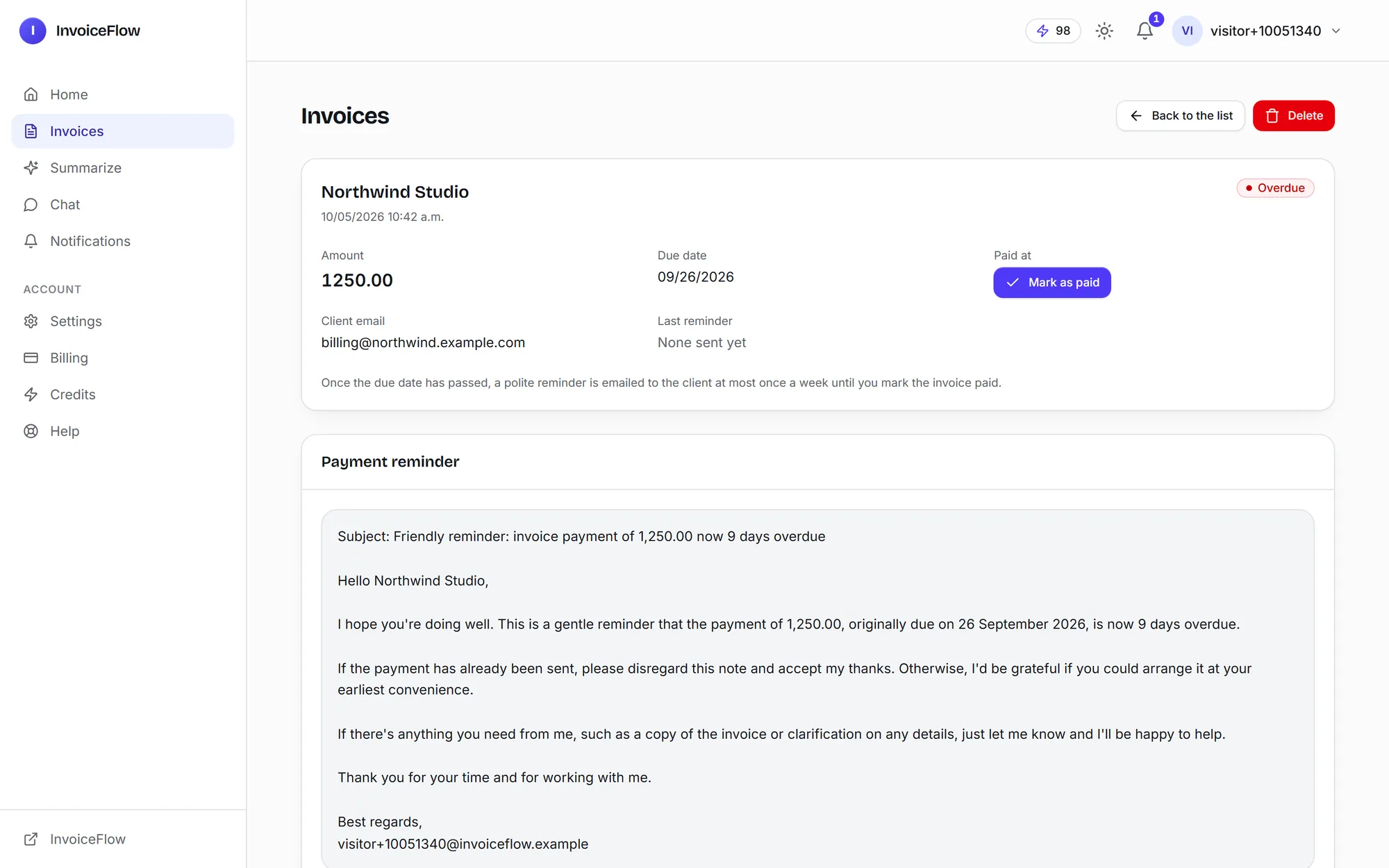Open the Chat menu item
The width and height of the screenshot is (1389, 868).
click(123, 205)
